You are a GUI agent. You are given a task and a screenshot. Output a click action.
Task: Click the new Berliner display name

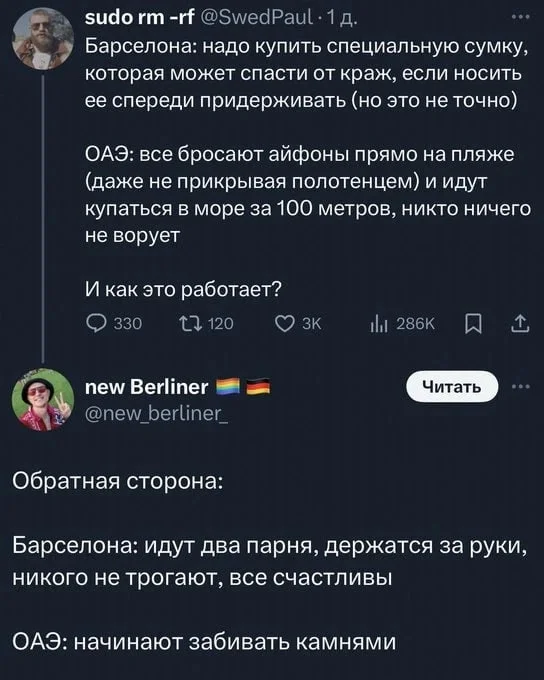(x=147, y=387)
